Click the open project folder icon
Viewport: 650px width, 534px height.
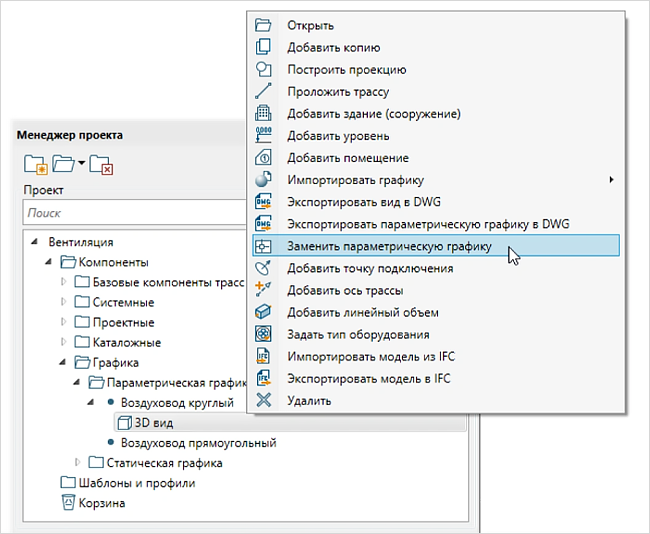click(x=65, y=163)
